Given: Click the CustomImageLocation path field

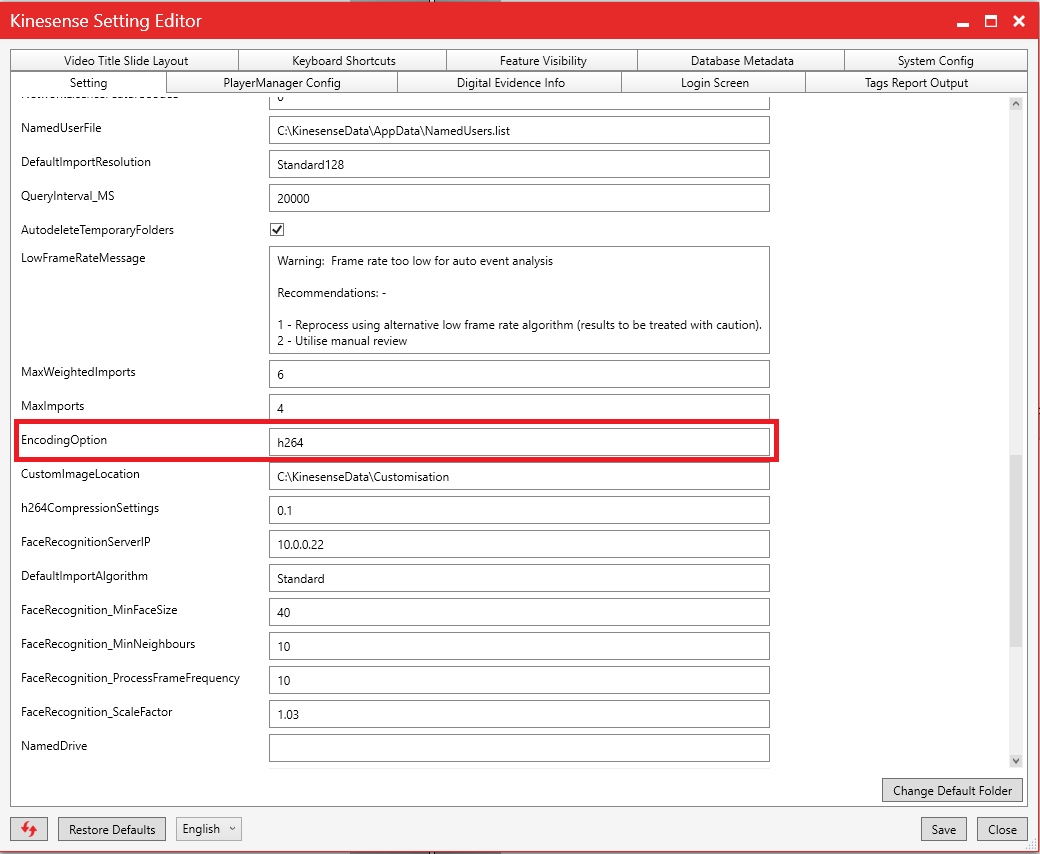Looking at the screenshot, I should click(519, 476).
